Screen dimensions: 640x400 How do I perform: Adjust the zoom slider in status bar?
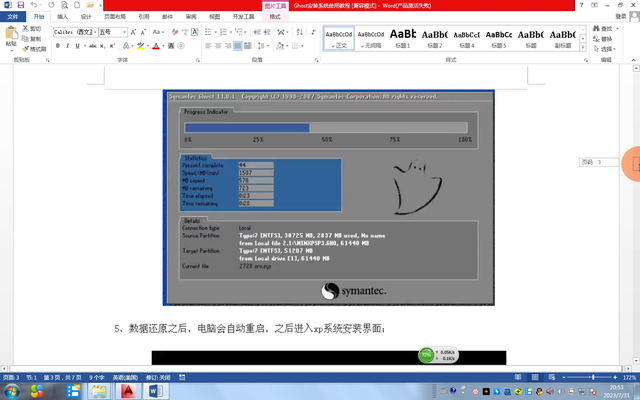pos(593,377)
